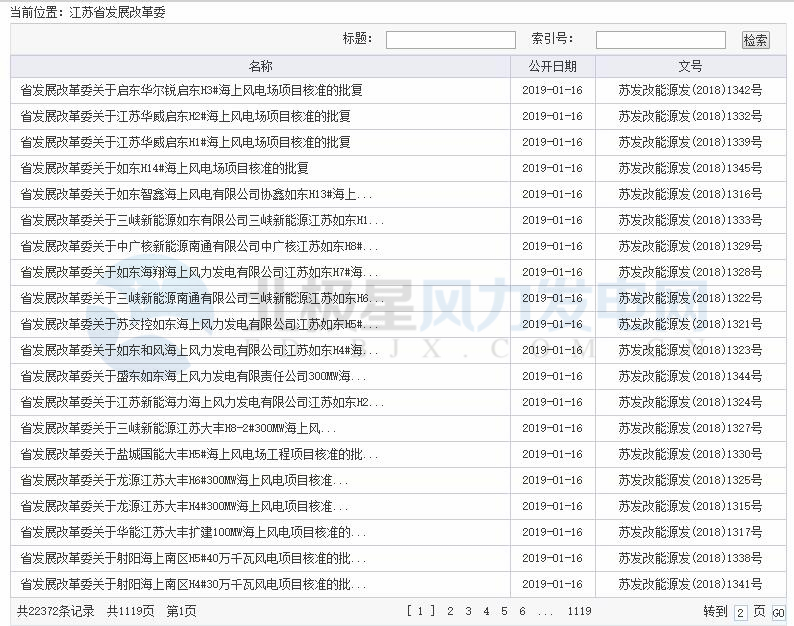Click the page number jump input box
This screenshot has height=626, width=794.
740,613
